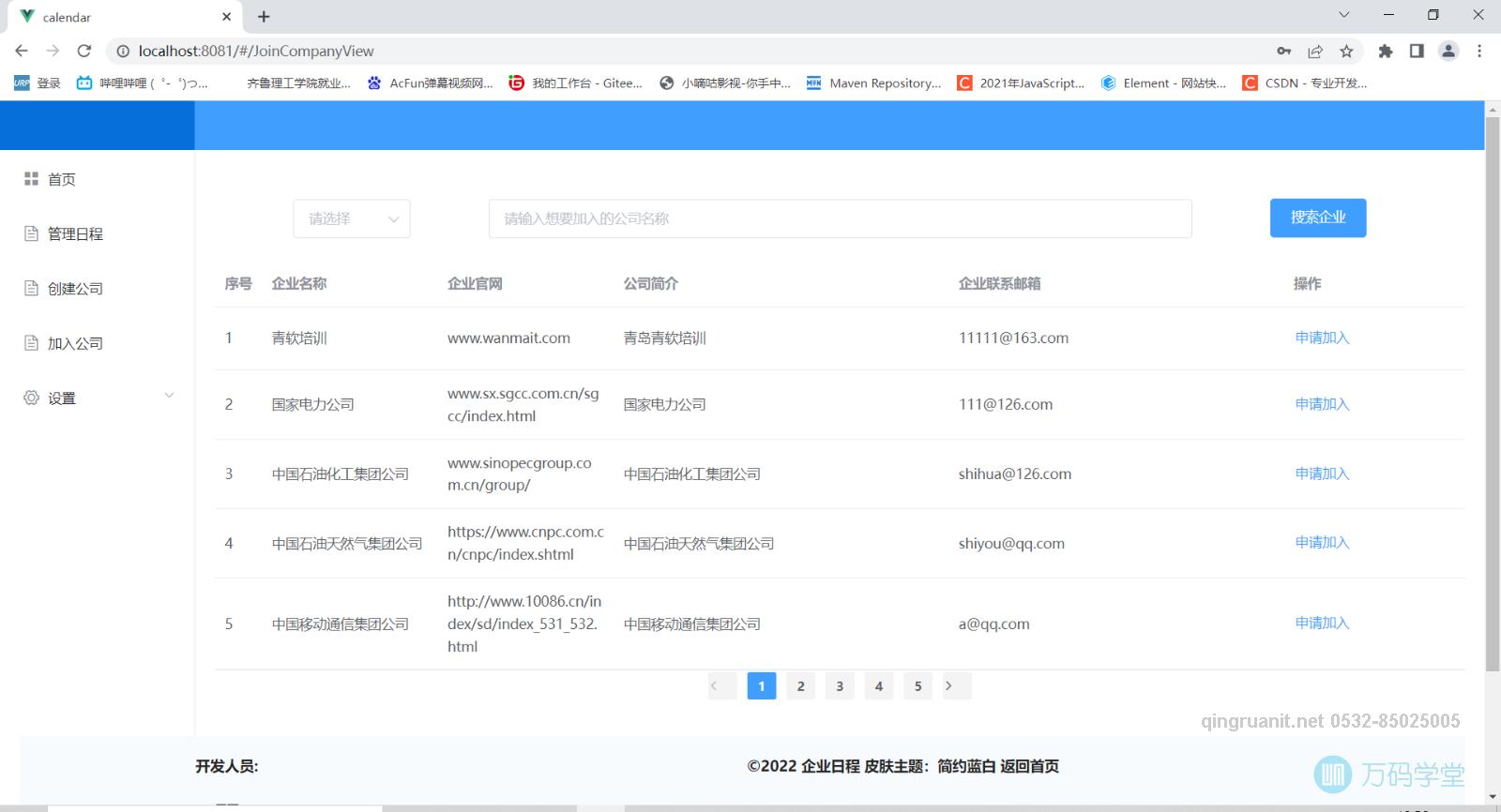Image resolution: width=1501 pixels, height=812 pixels.
Task: Open the 请选择 dropdown
Action: (x=352, y=218)
